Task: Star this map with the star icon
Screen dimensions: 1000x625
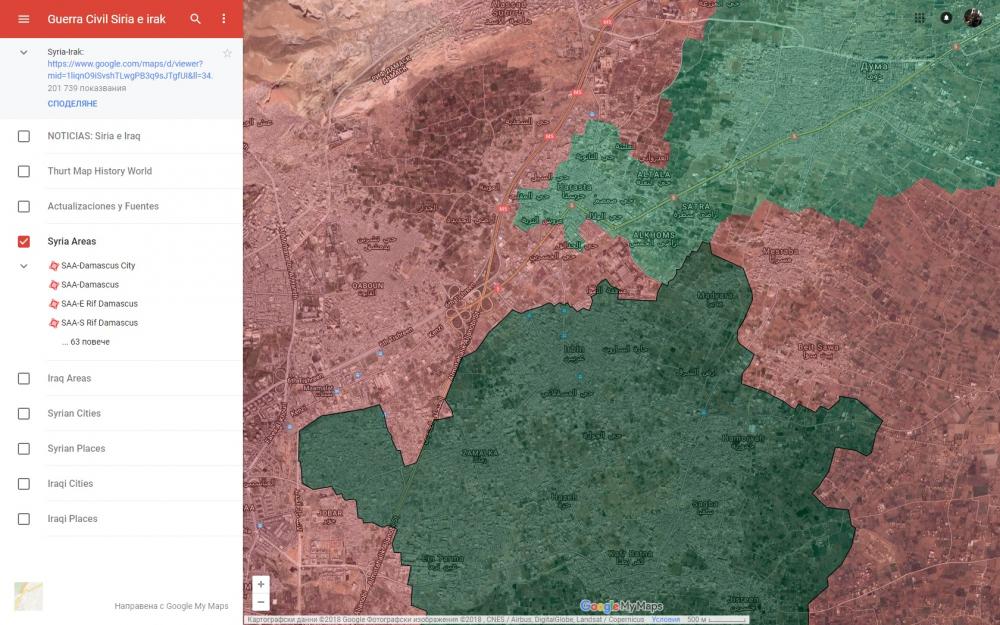Action: (227, 53)
